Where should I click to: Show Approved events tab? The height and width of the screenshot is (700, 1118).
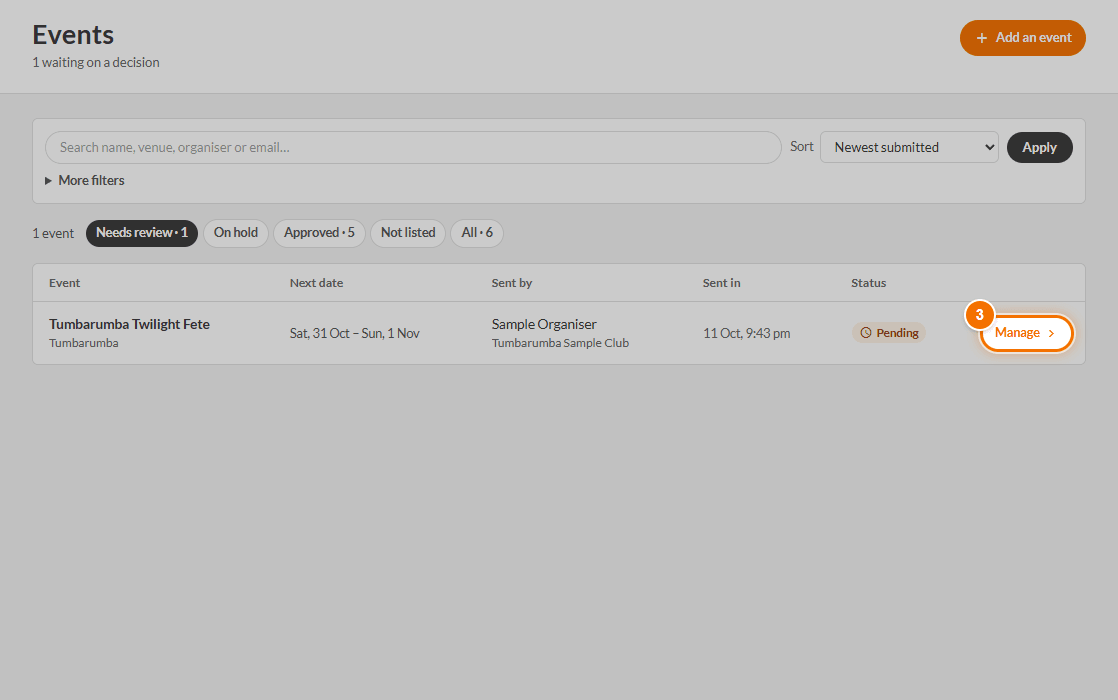(x=319, y=233)
